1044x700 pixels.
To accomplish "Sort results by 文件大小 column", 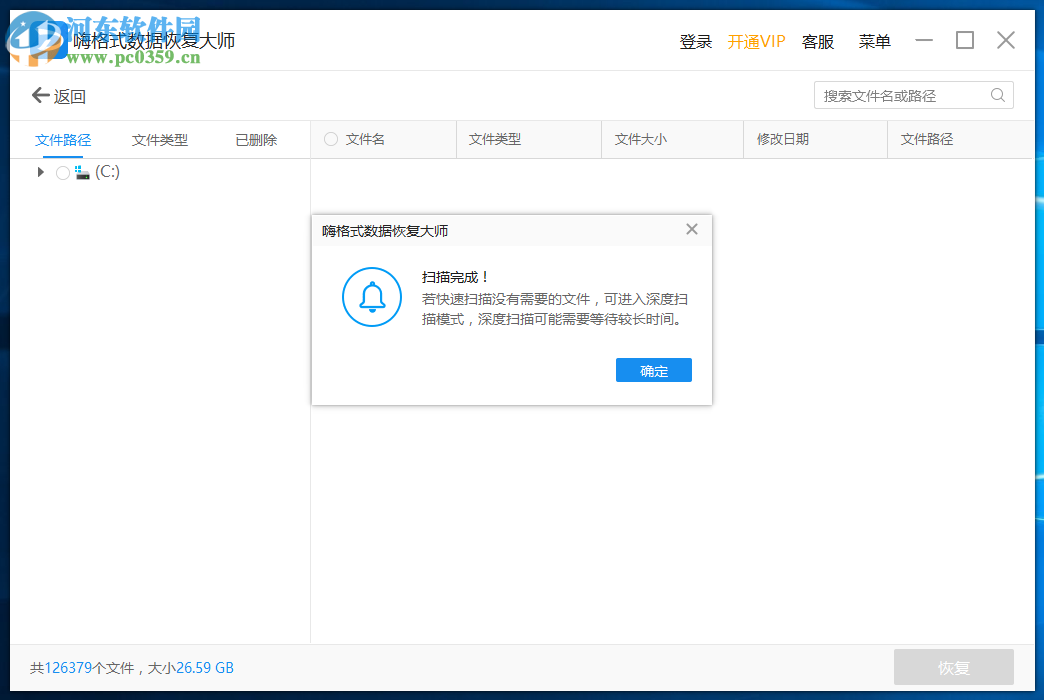I will point(640,139).
